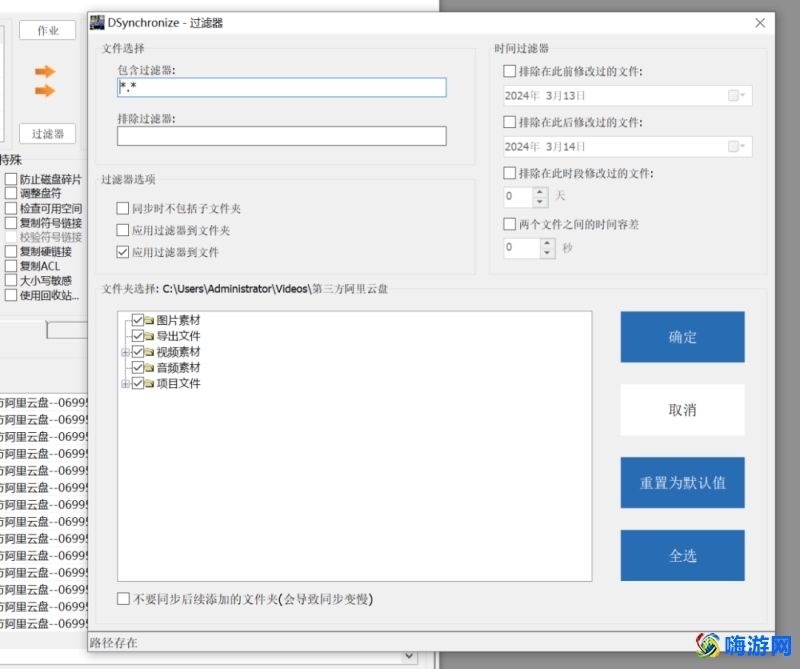Click 重置为默认值 reset button
Screen dimensions: 800x669
point(682,483)
